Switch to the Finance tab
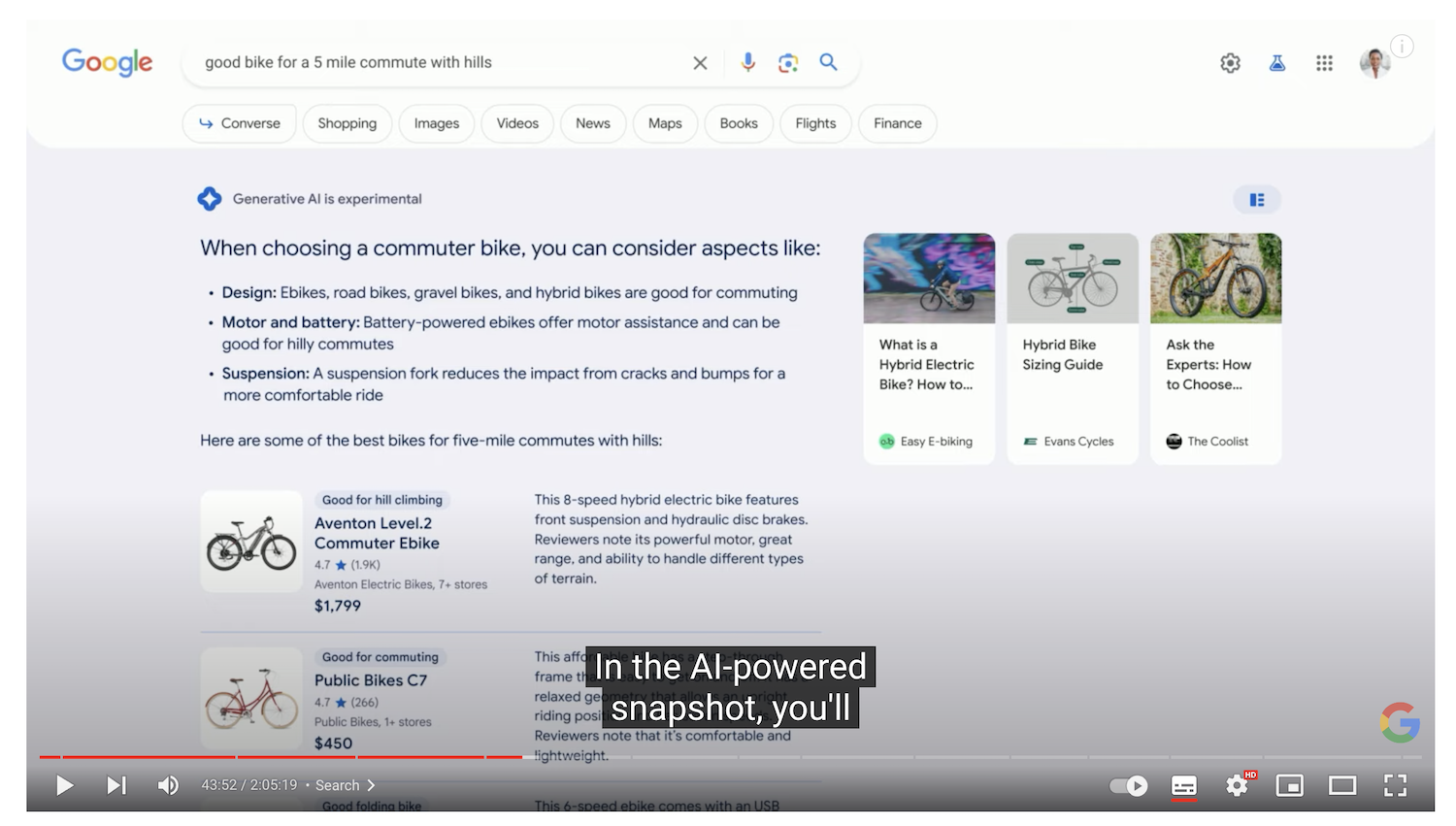 tap(898, 123)
